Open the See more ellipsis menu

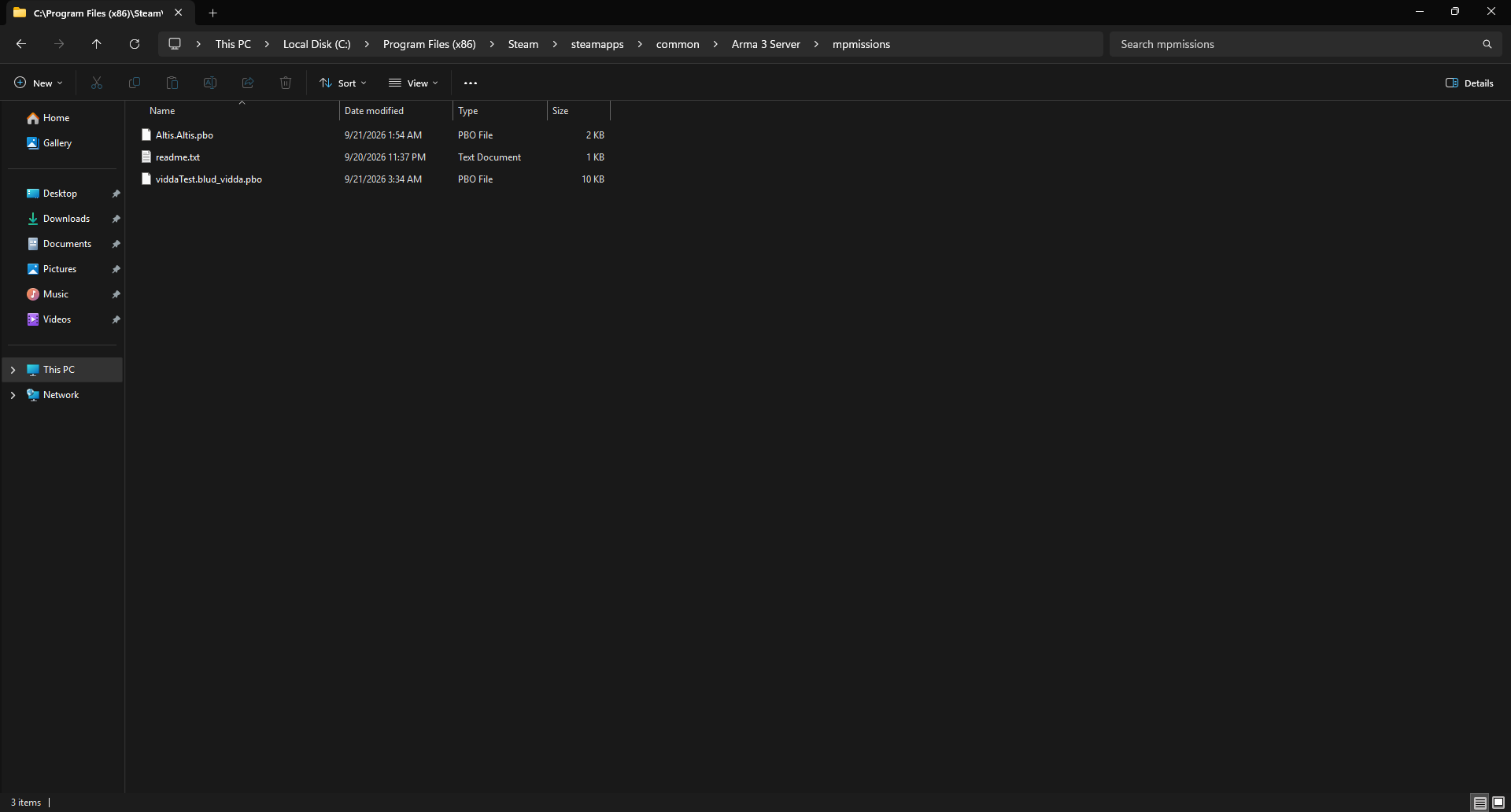pyautogui.click(x=471, y=83)
